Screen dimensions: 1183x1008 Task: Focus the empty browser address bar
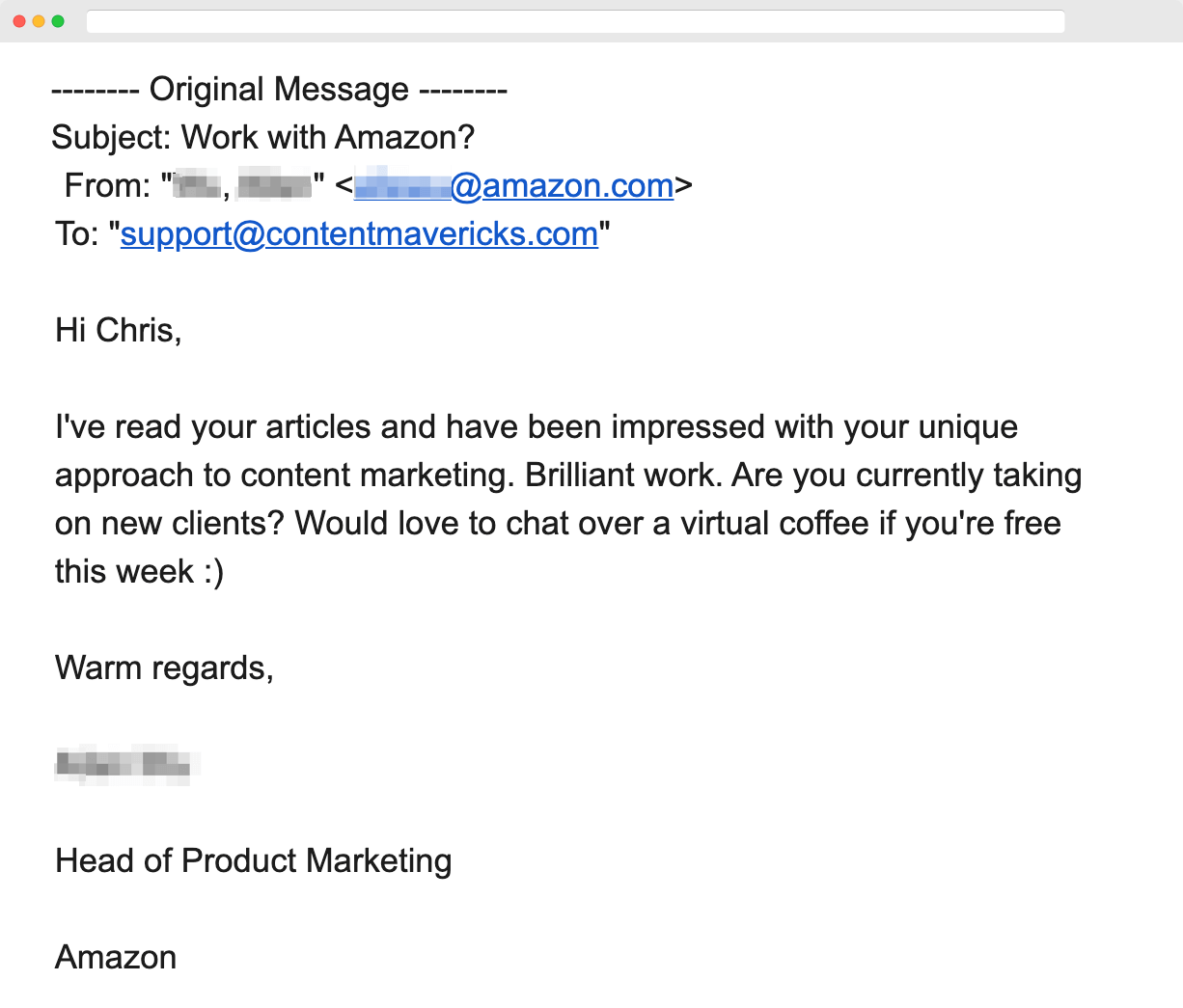pos(575,21)
